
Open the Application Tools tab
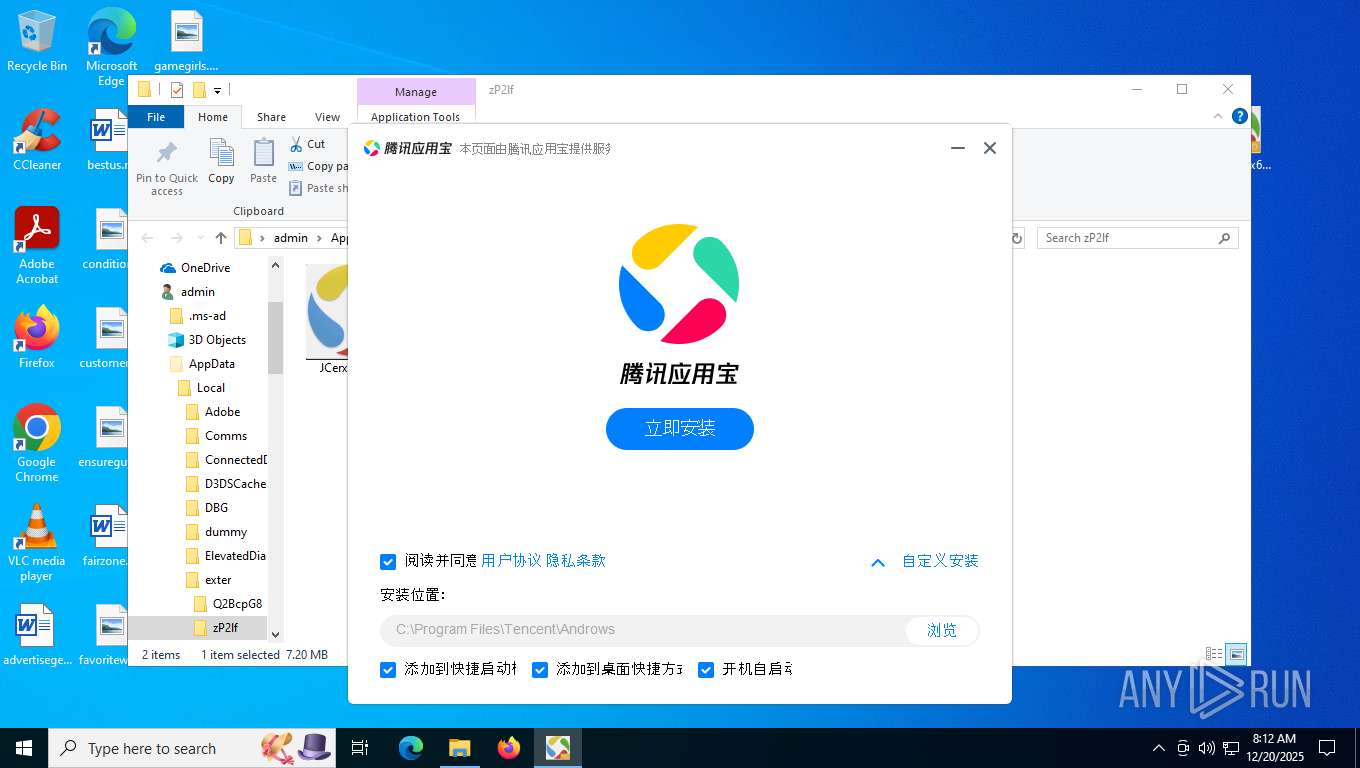click(x=415, y=117)
